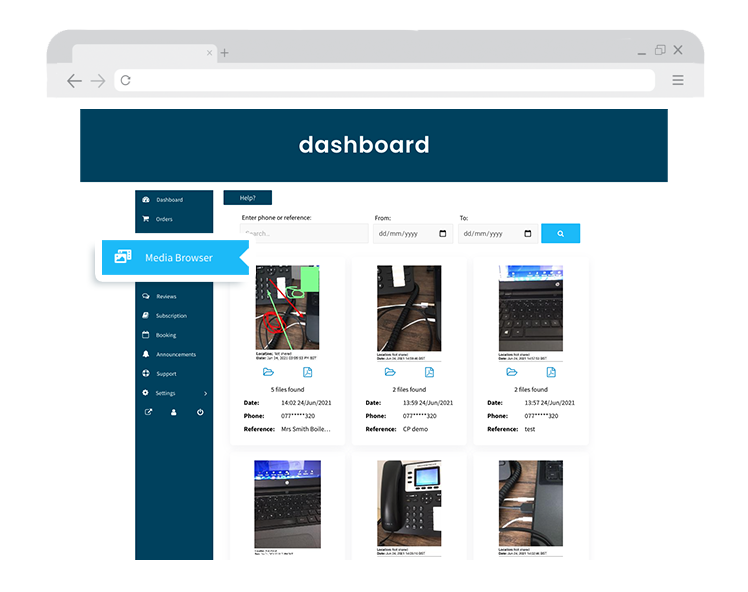This screenshot has height=592, width=748.
Task: Click the browser reload icon
Action: pos(125,80)
